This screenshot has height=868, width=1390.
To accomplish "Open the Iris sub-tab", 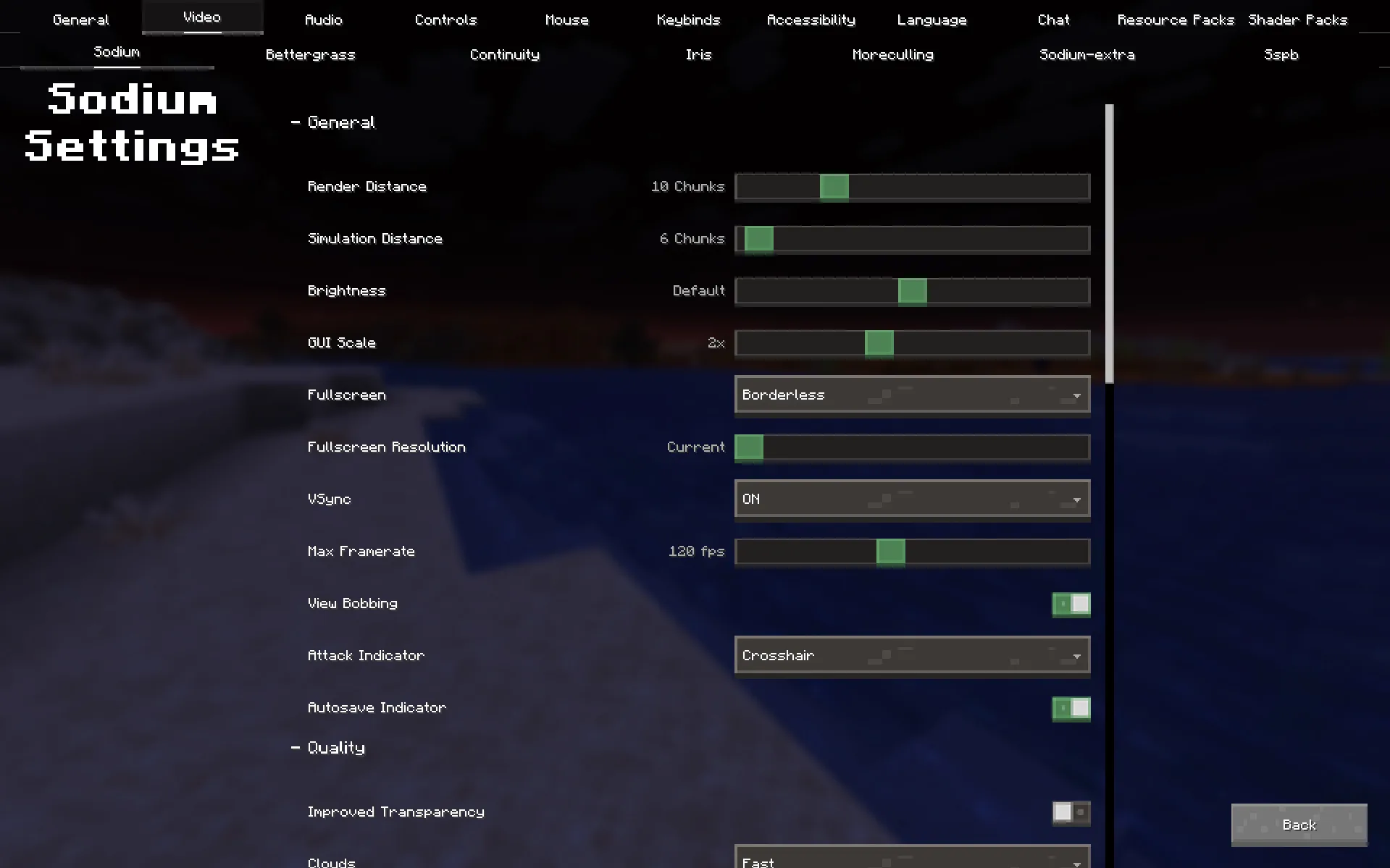I will tap(698, 54).
